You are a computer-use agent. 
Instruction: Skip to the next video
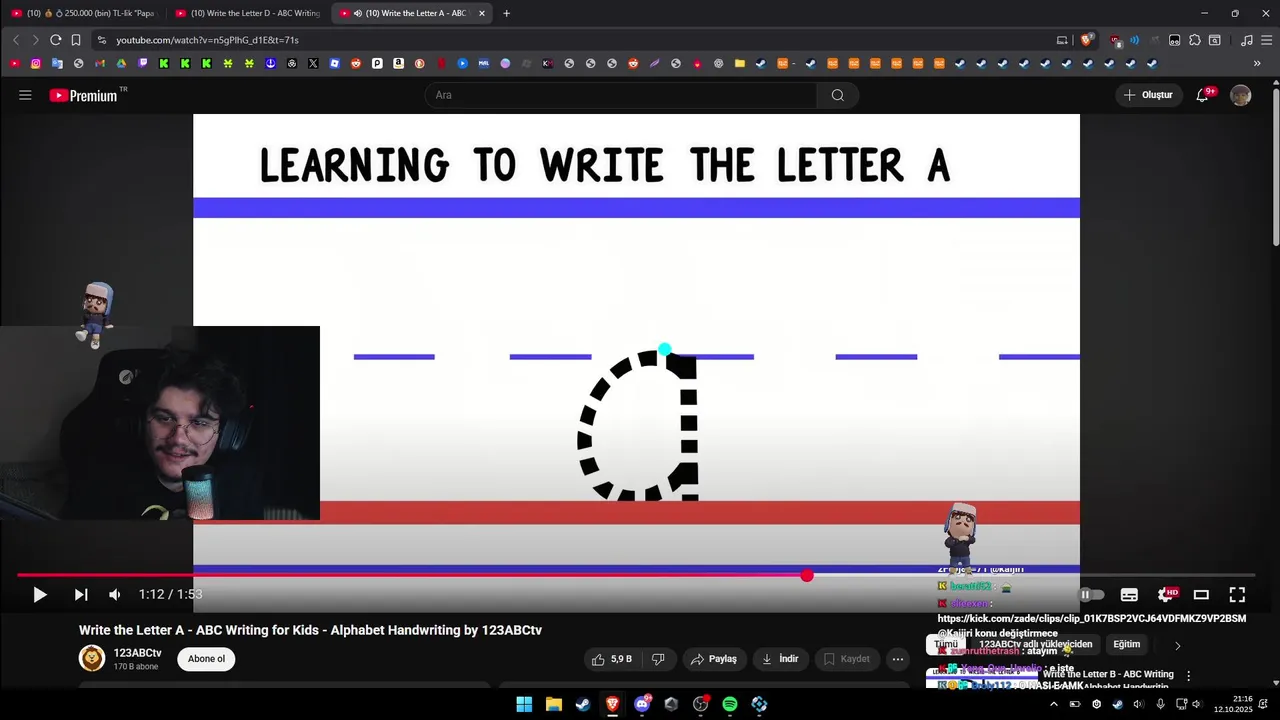coord(81,595)
